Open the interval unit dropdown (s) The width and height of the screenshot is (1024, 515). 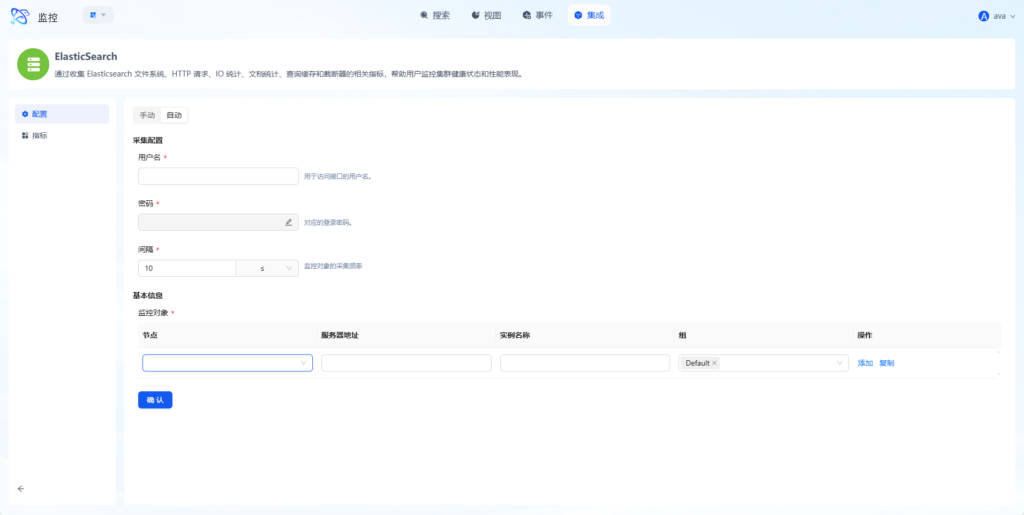tap(267, 268)
